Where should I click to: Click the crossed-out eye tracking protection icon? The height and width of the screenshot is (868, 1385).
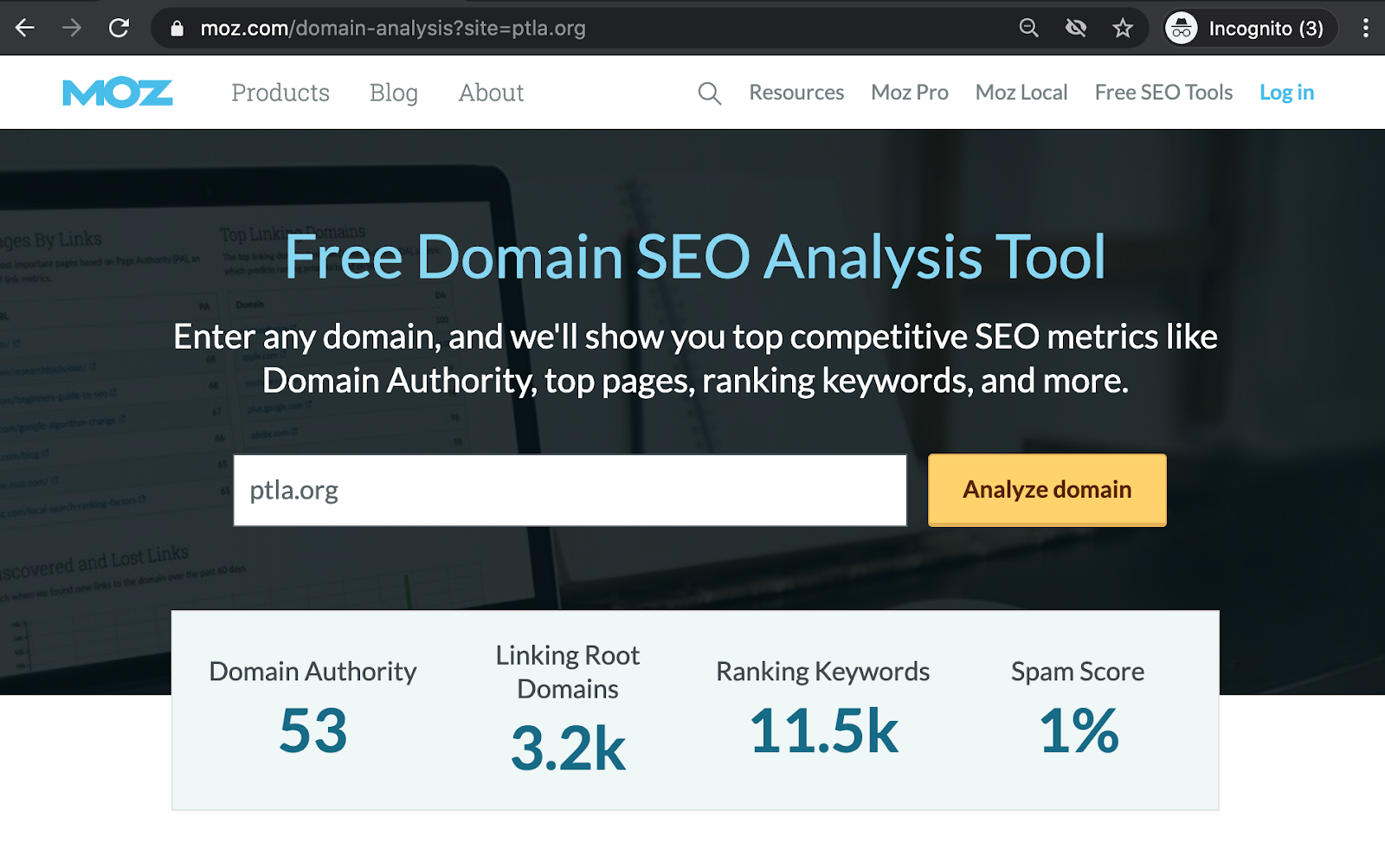1076,29
